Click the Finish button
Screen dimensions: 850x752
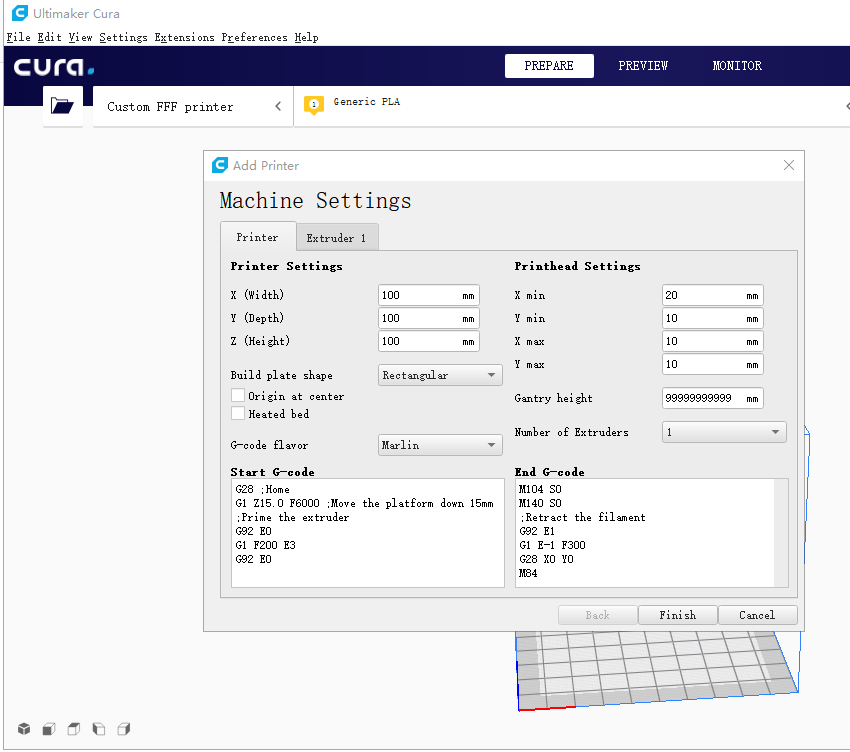678,615
